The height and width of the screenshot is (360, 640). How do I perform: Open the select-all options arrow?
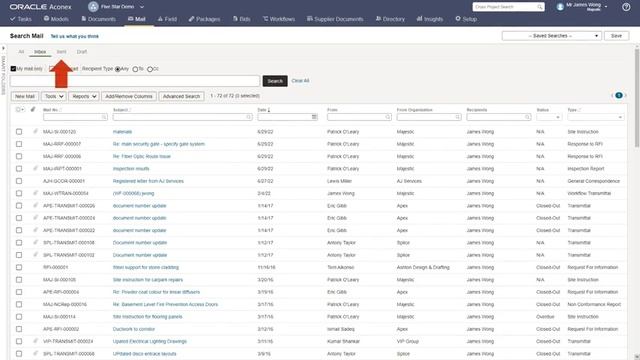pos(22,109)
